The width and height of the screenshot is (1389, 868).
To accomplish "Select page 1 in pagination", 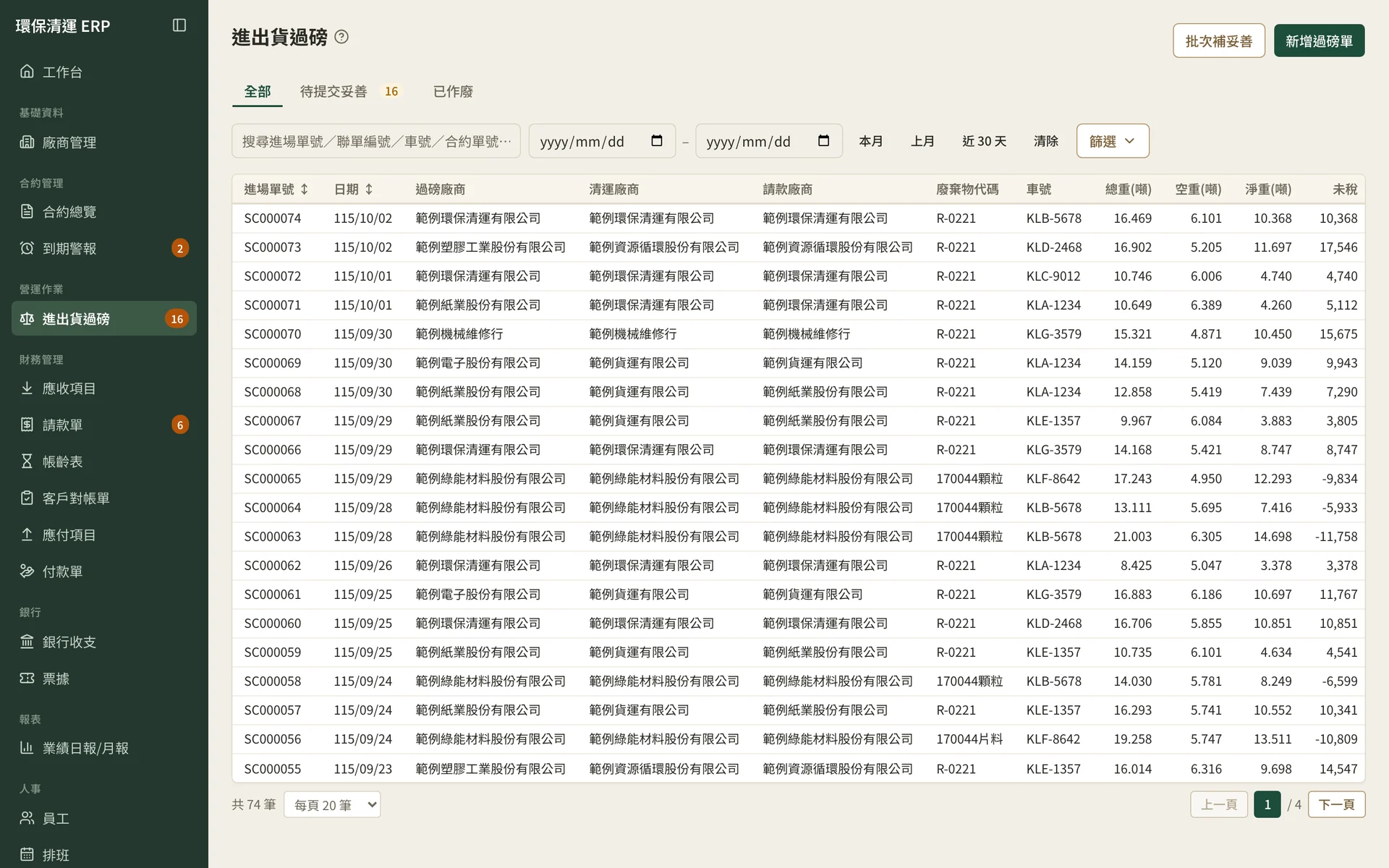I will [1267, 804].
